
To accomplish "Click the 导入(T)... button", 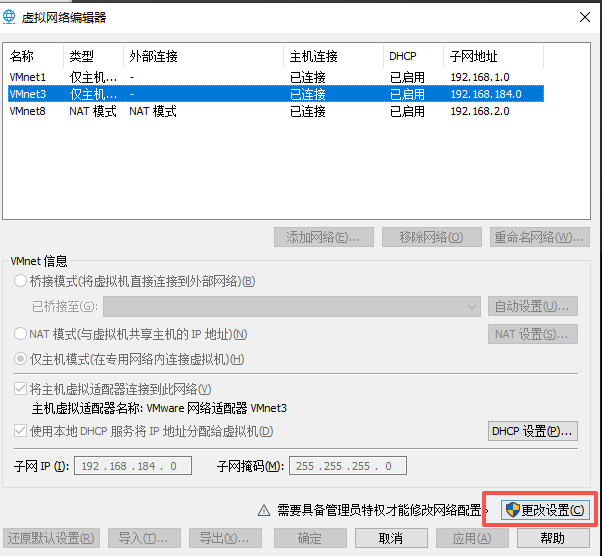I will tap(144, 538).
